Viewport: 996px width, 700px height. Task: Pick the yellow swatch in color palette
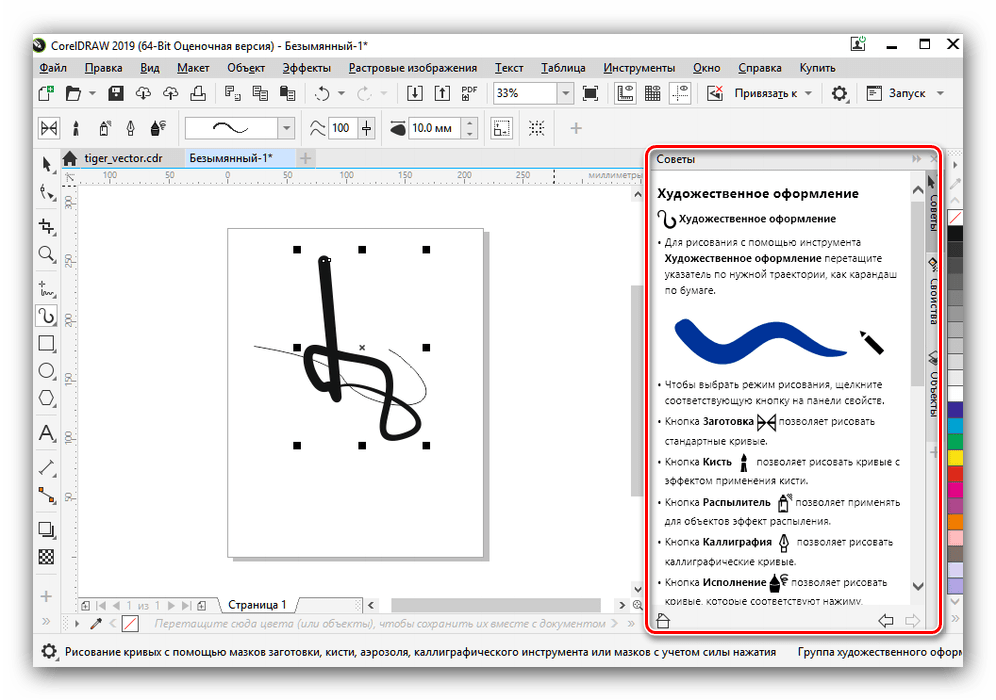tap(955, 457)
